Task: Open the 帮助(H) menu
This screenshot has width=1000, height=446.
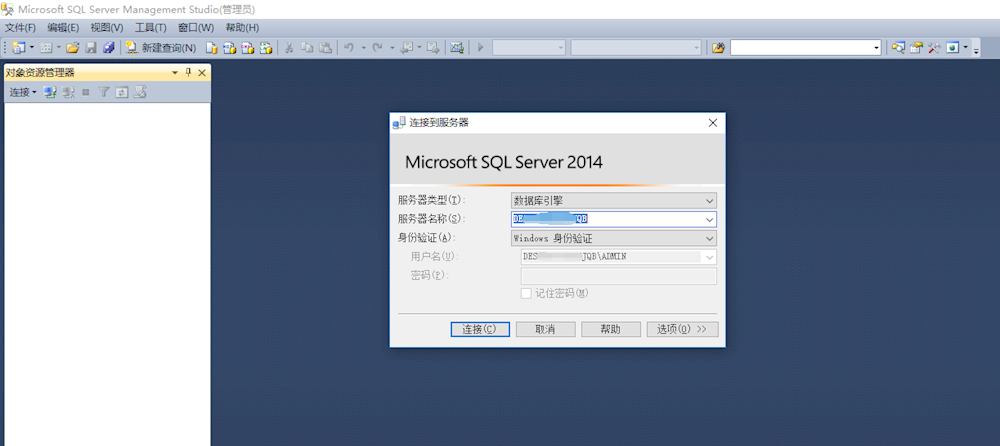Action: pos(242,27)
